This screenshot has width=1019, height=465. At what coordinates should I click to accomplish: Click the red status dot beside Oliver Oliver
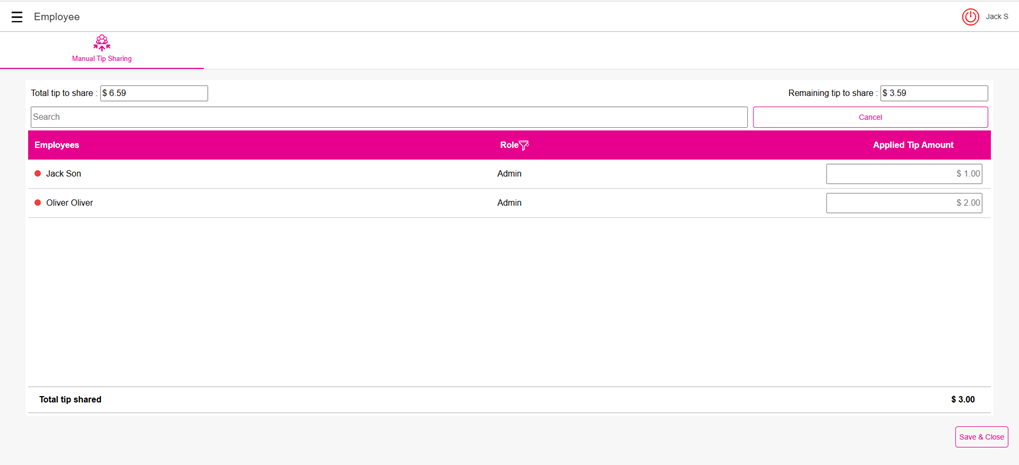pos(38,203)
